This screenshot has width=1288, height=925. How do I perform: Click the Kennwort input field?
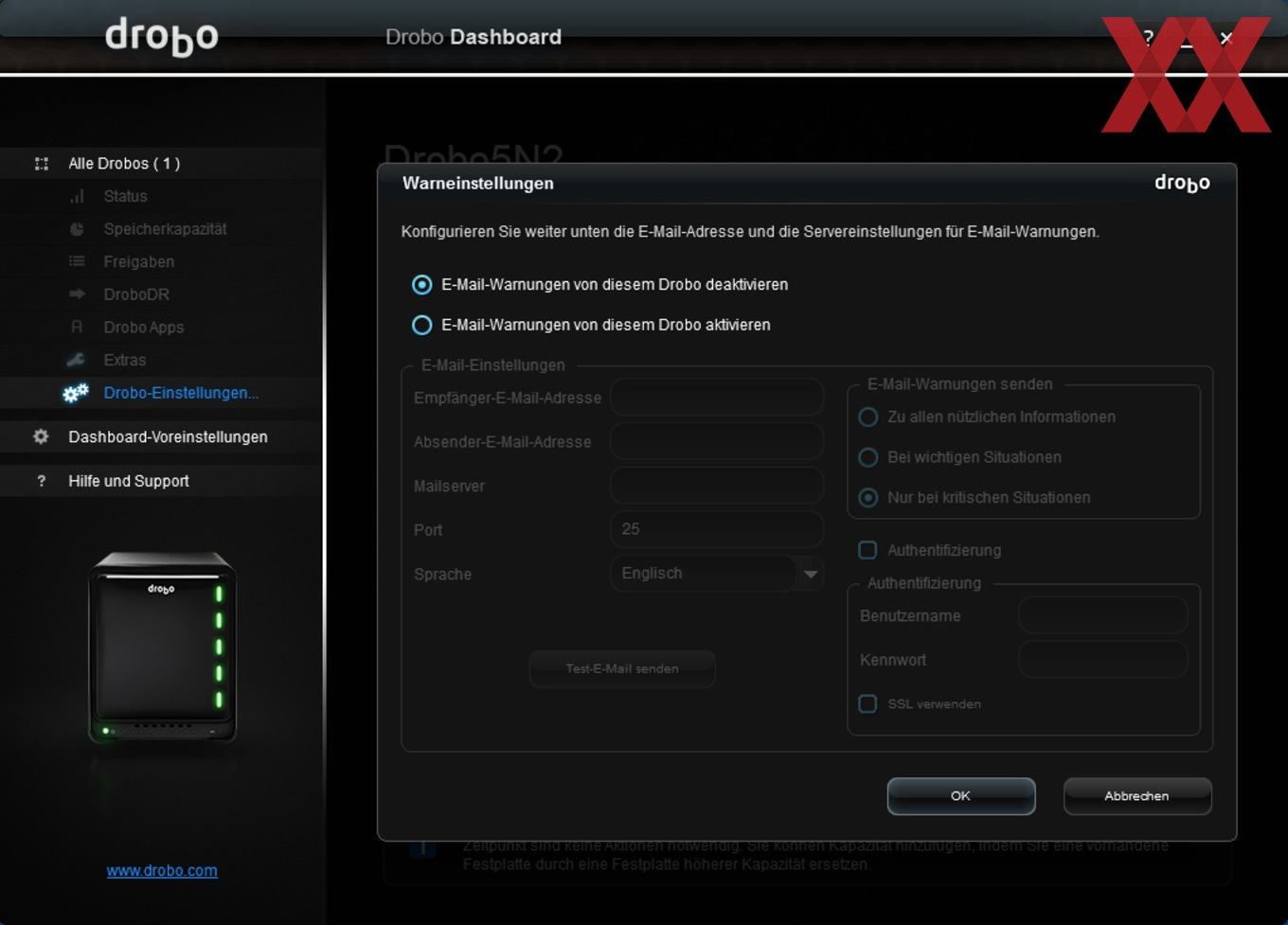pyautogui.click(x=1103, y=660)
